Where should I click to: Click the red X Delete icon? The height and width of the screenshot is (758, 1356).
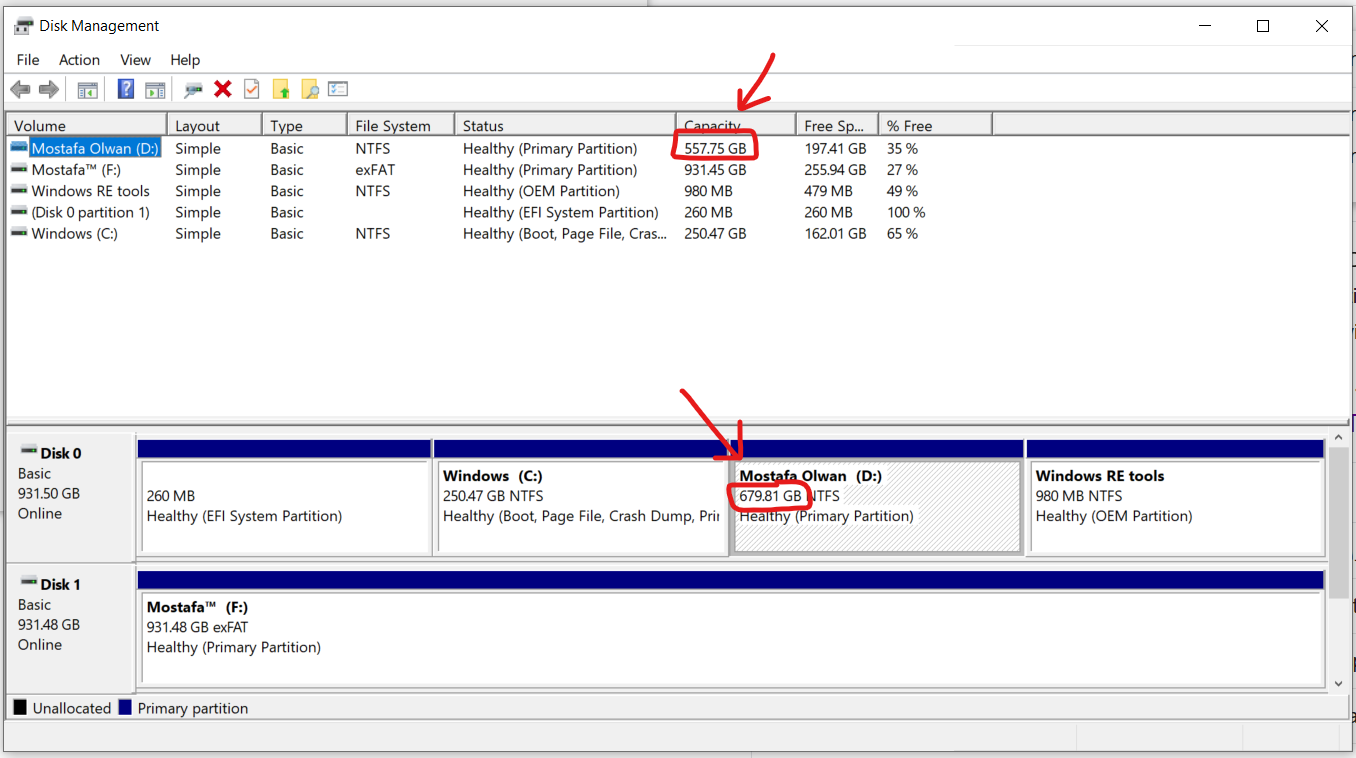pos(223,89)
